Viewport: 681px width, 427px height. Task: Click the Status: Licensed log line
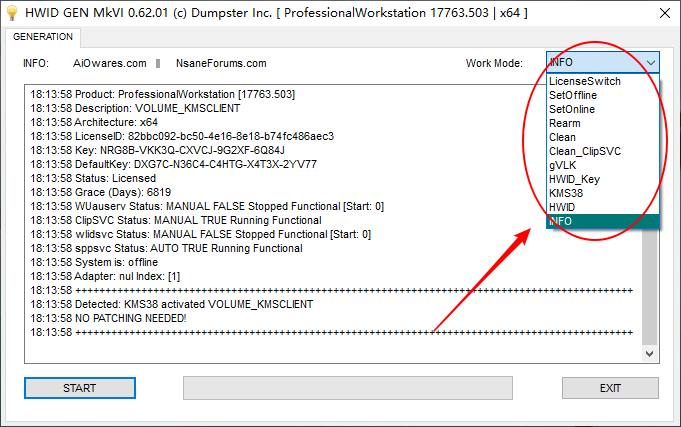pos(93,178)
